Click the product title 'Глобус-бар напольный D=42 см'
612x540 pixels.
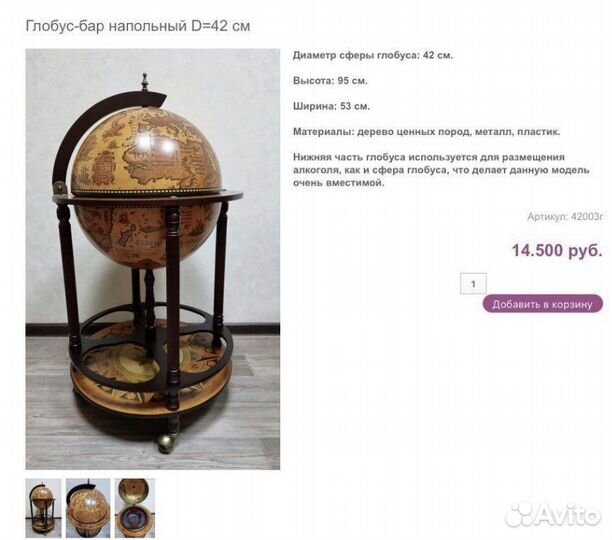[138, 26]
